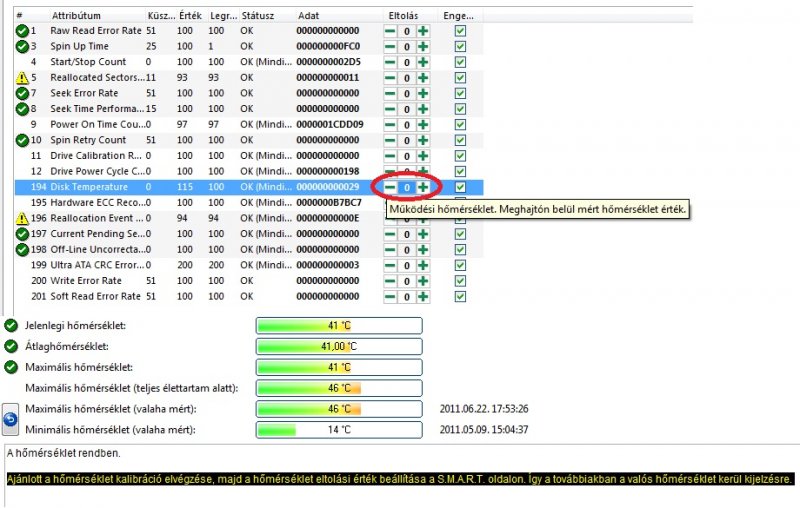Click warning icon on Reallocation Event row
This screenshot has width=800, height=508.
(x=22, y=218)
